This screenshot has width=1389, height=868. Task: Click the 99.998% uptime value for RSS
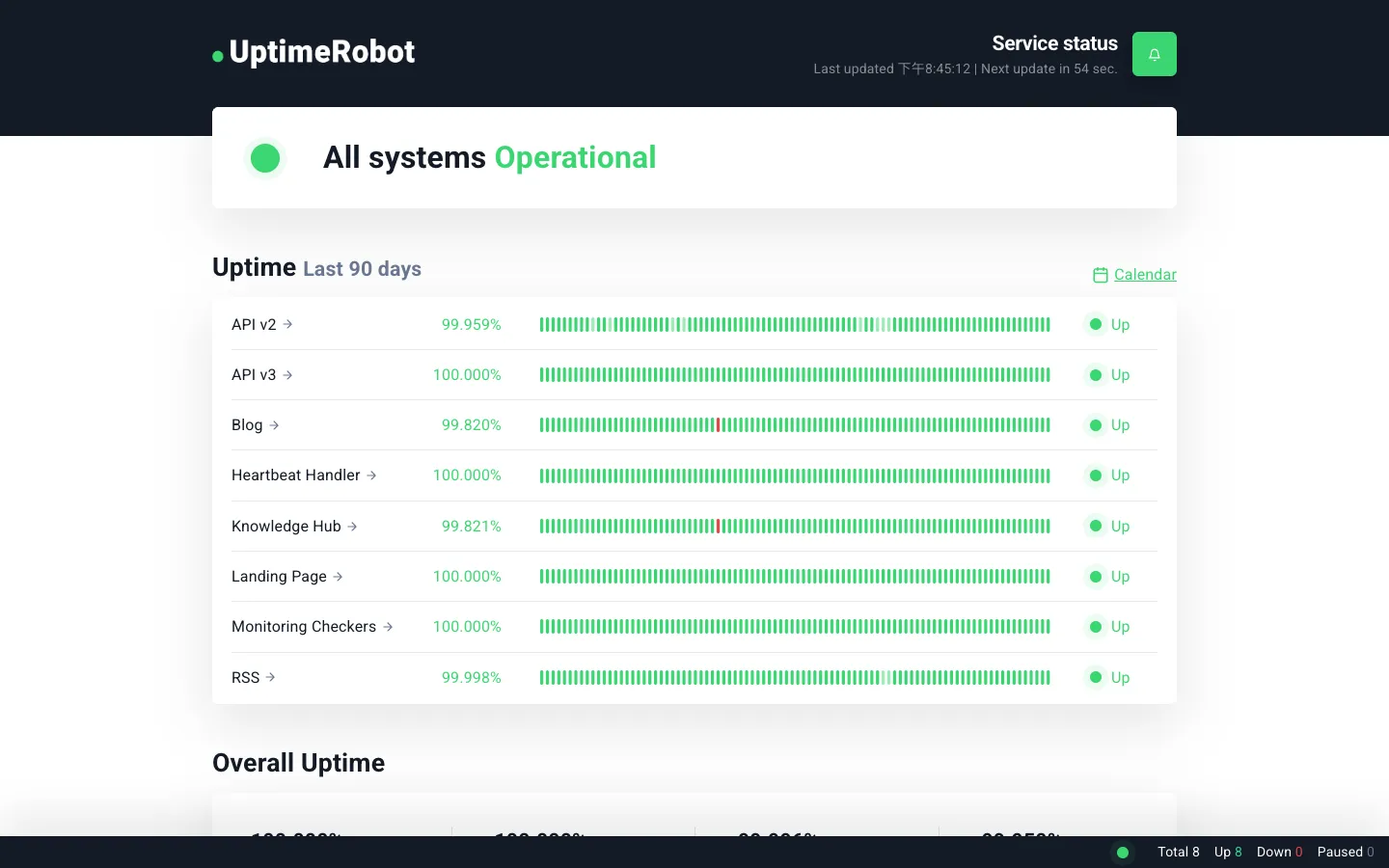(x=472, y=678)
